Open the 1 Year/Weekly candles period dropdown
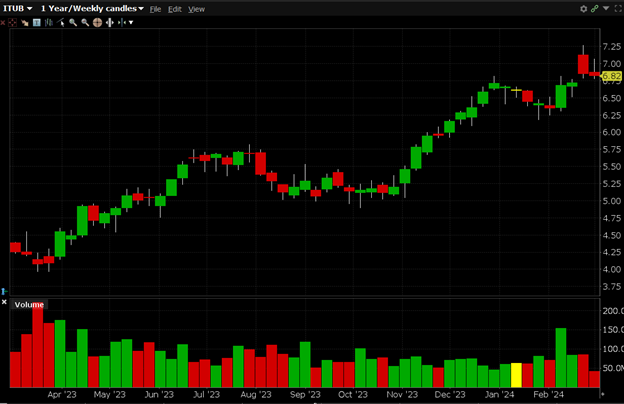This screenshot has height=404, width=624. pos(92,8)
